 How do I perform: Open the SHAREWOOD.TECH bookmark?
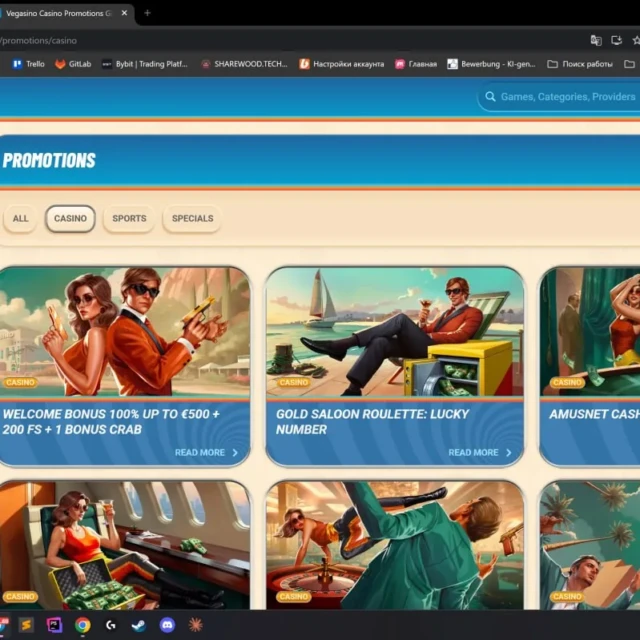coord(244,64)
